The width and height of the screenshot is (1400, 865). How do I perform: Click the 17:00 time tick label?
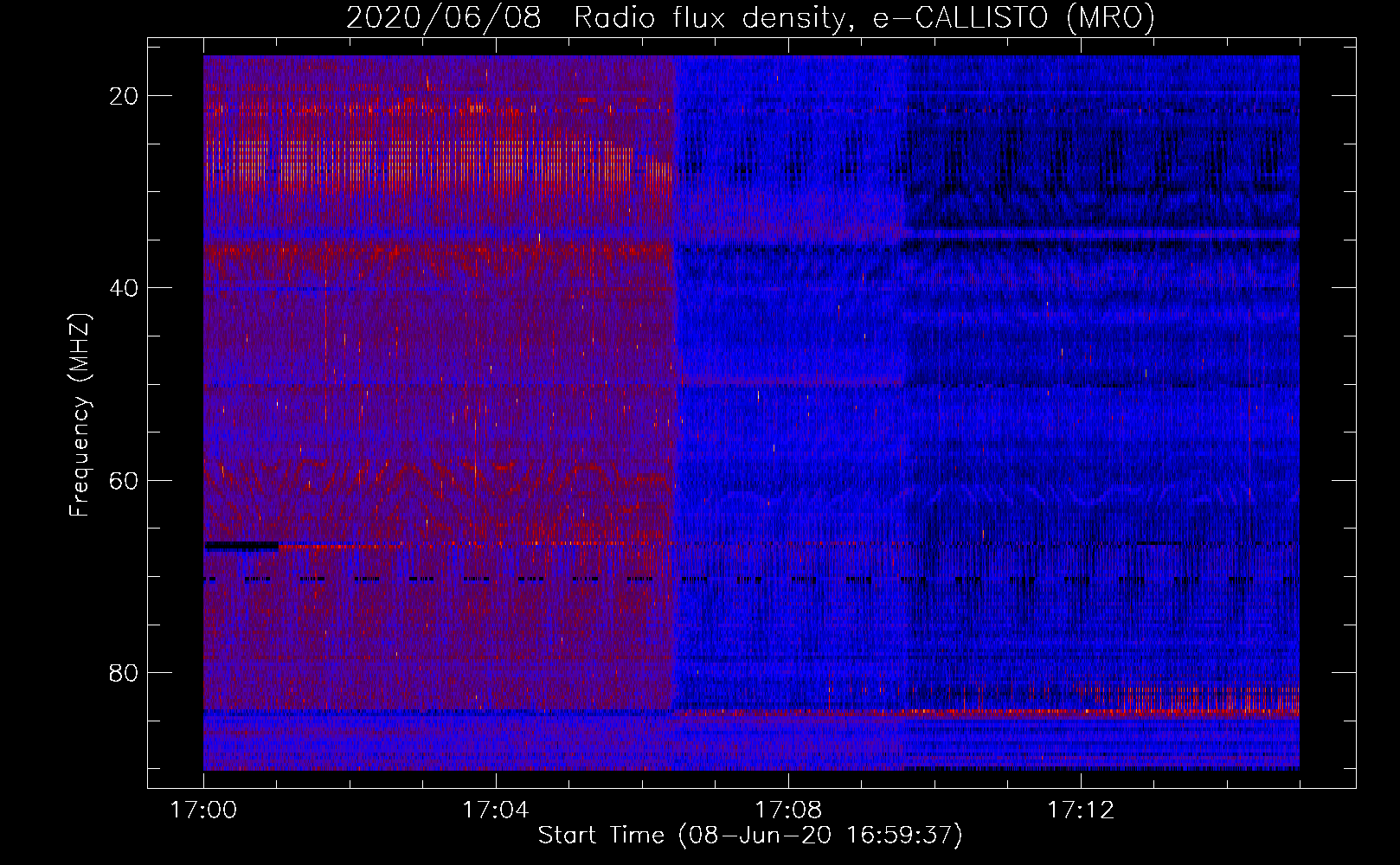click(x=203, y=811)
